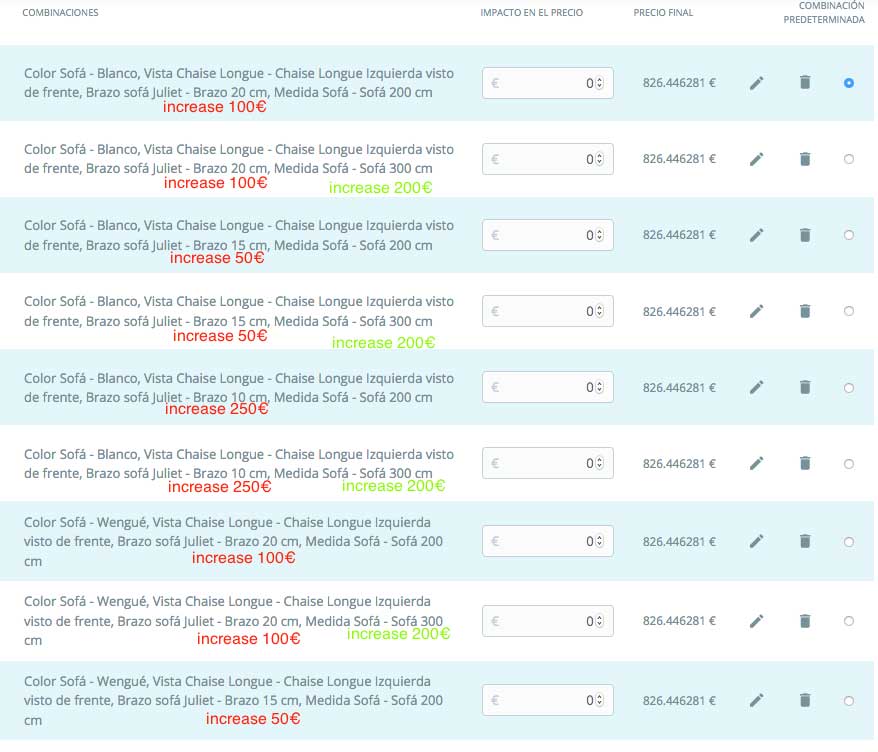Image resolution: width=878 pixels, height=752 pixels.
Task: Edit the Wengué Brazo 20 cm Sofá 300 cm combination
Action: (756, 621)
